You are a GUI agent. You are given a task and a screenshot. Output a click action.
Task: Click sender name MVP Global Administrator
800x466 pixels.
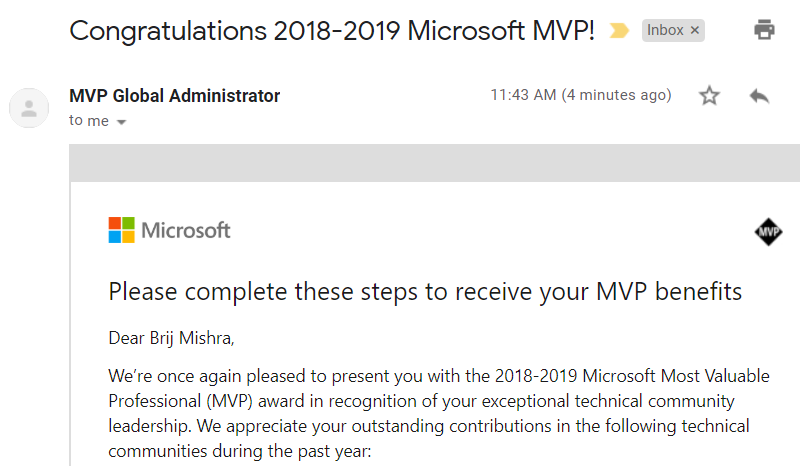pos(174,96)
